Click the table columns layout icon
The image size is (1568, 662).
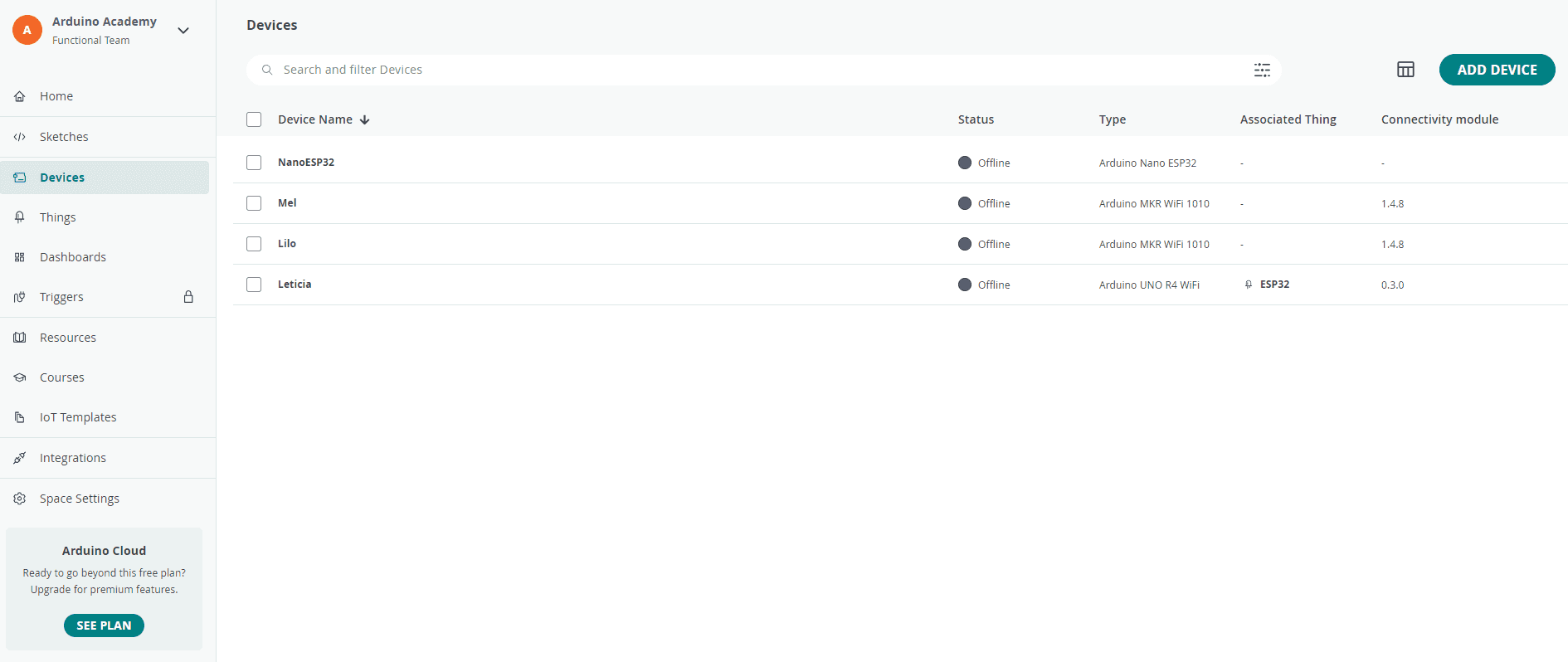(1405, 70)
